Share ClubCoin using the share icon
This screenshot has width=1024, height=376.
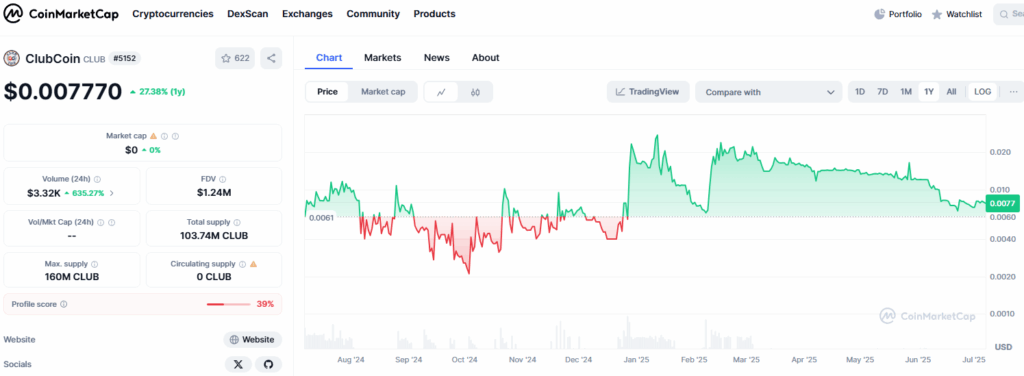[271, 58]
